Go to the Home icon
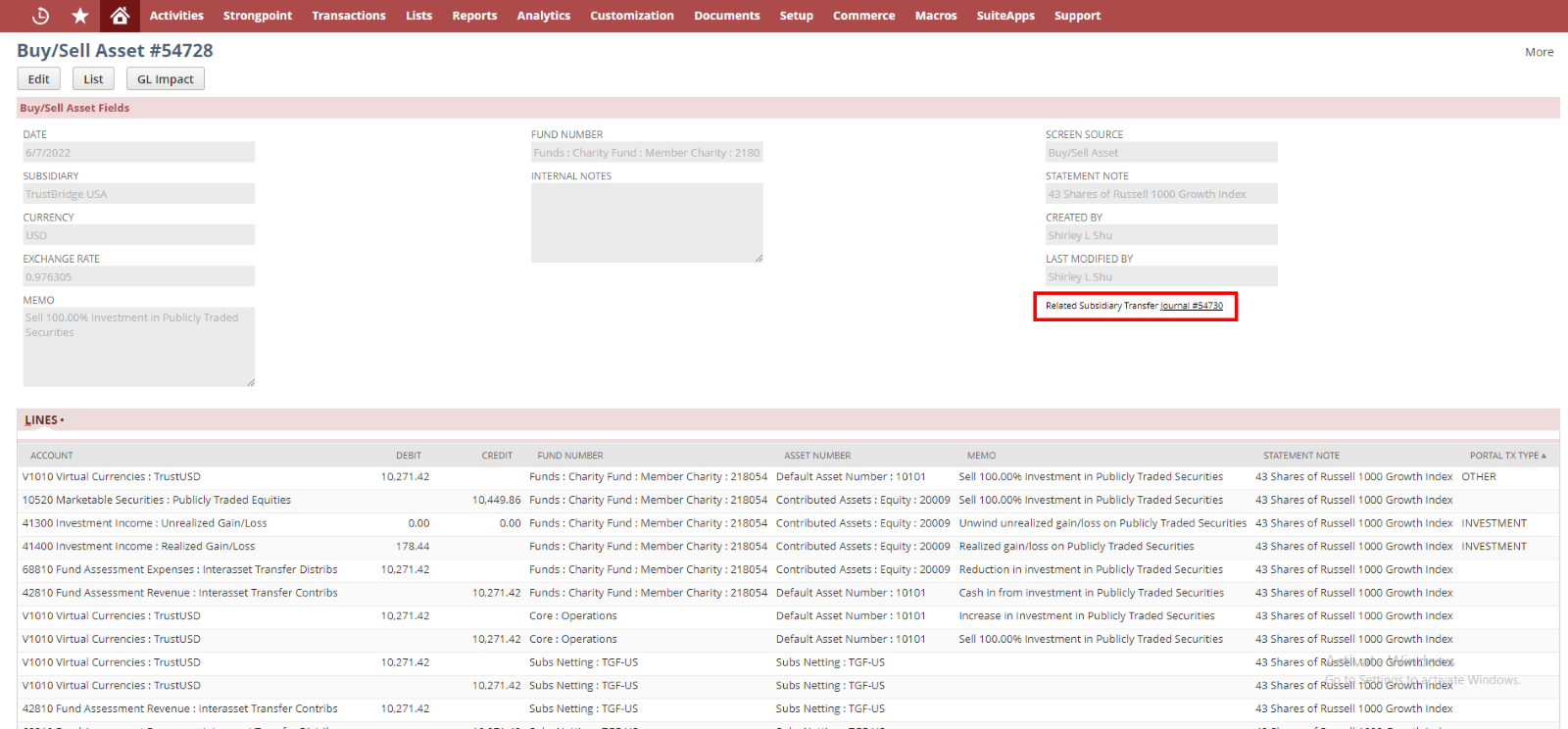1568x729 pixels. (120, 16)
